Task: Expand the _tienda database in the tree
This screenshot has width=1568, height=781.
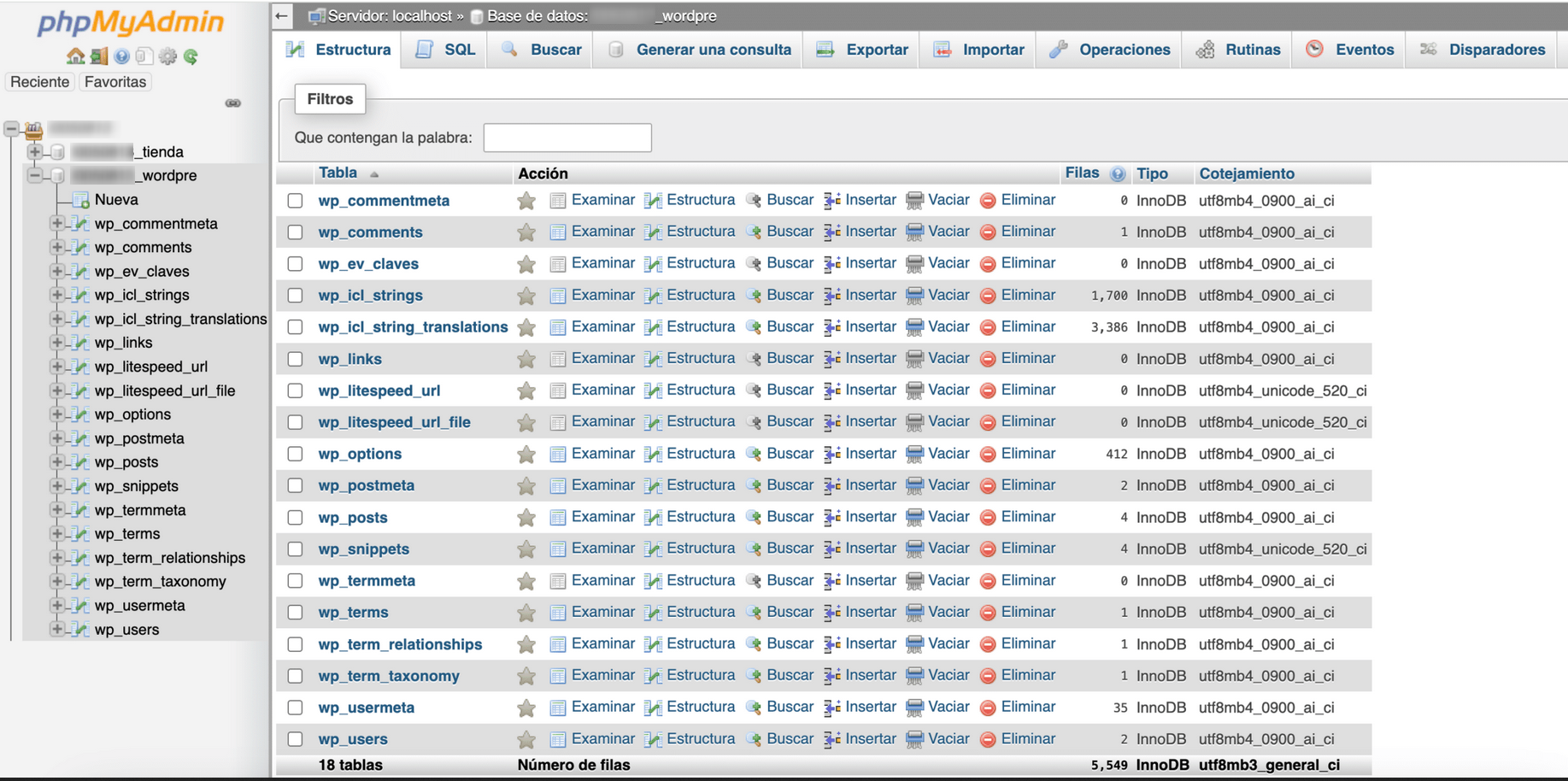Action: coord(35,152)
